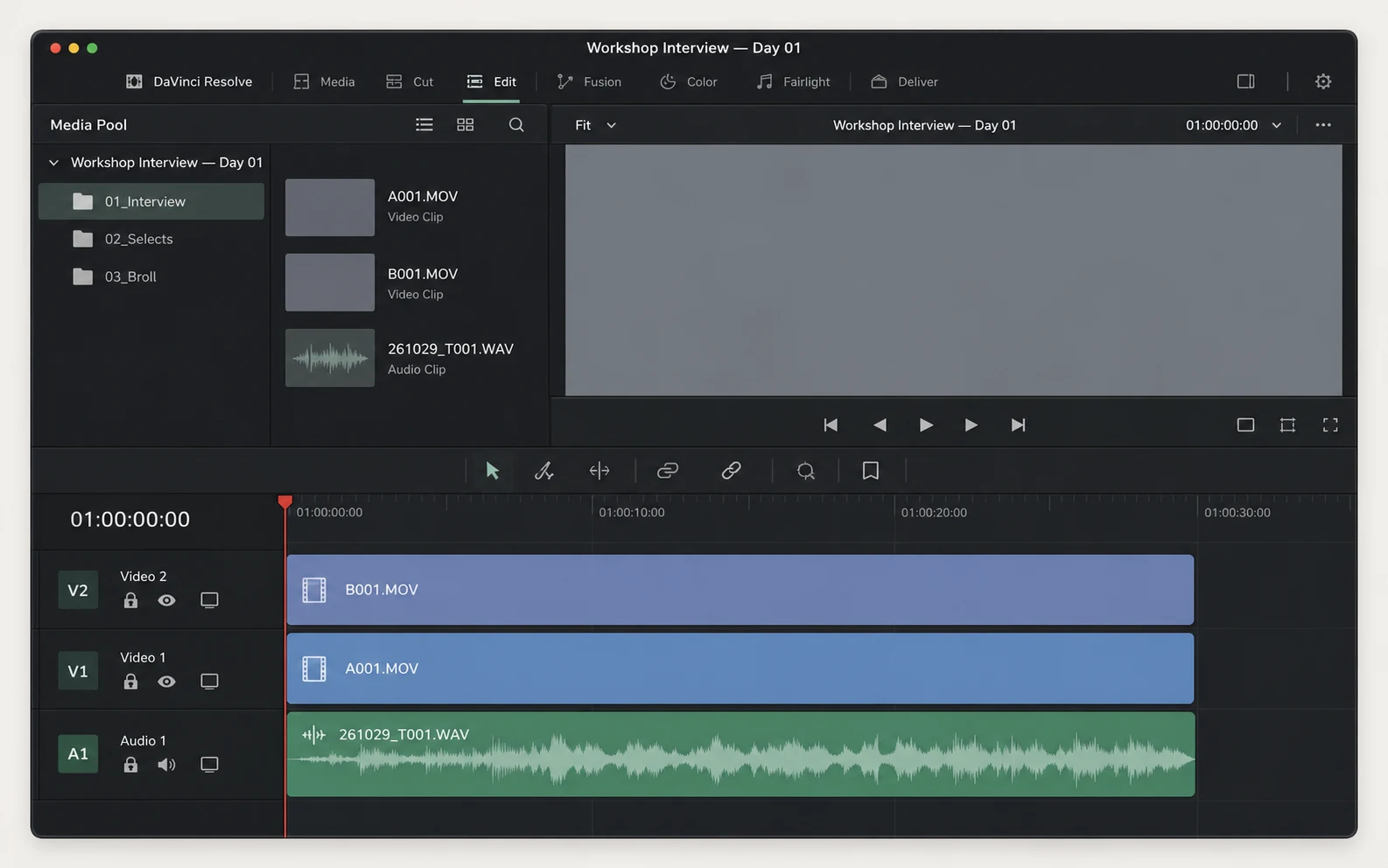Select the Trim edit tool
Image resolution: width=1388 pixels, height=868 pixels.
(x=599, y=471)
